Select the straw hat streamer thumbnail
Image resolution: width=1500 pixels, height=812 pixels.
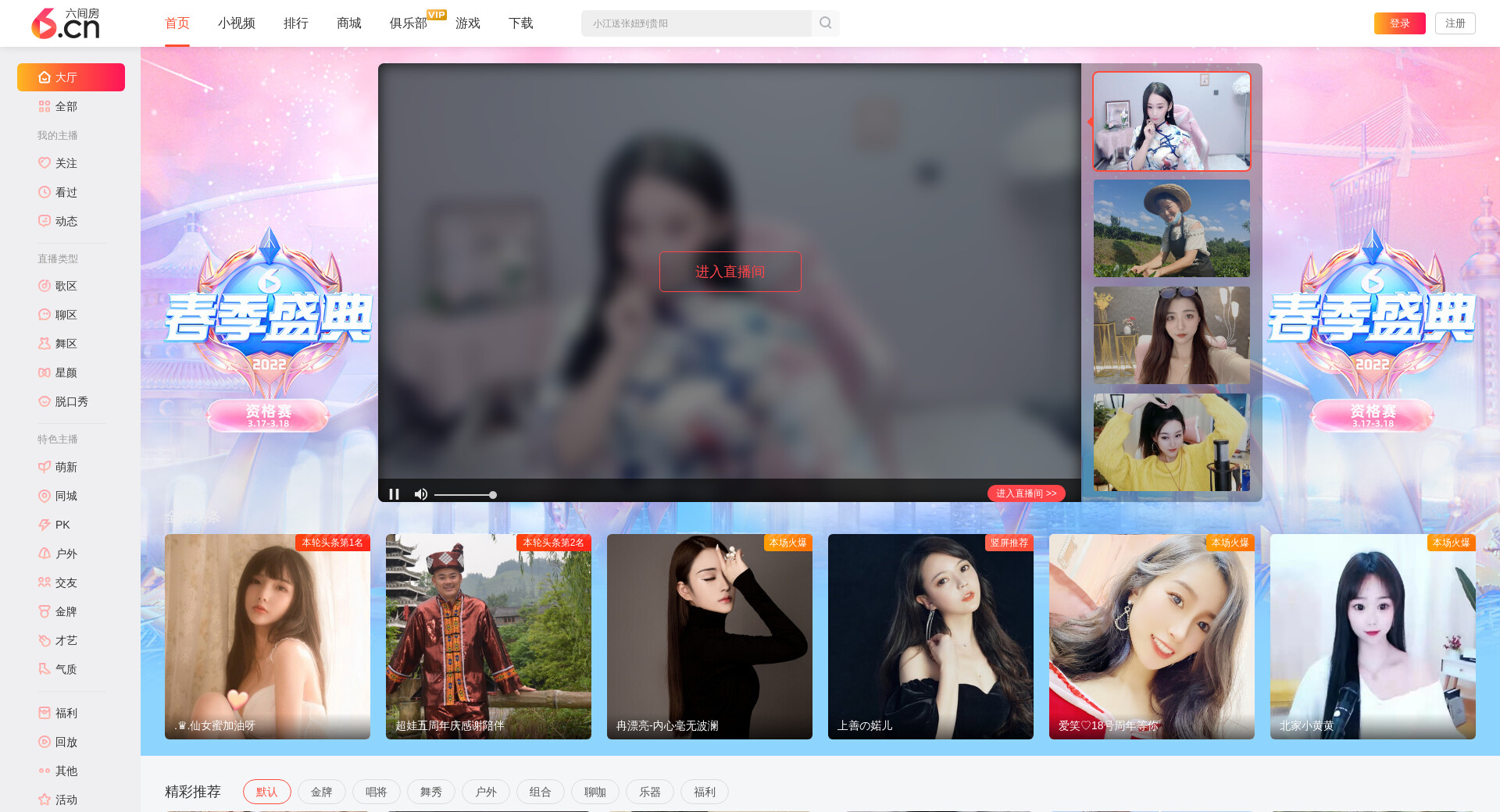click(1171, 229)
